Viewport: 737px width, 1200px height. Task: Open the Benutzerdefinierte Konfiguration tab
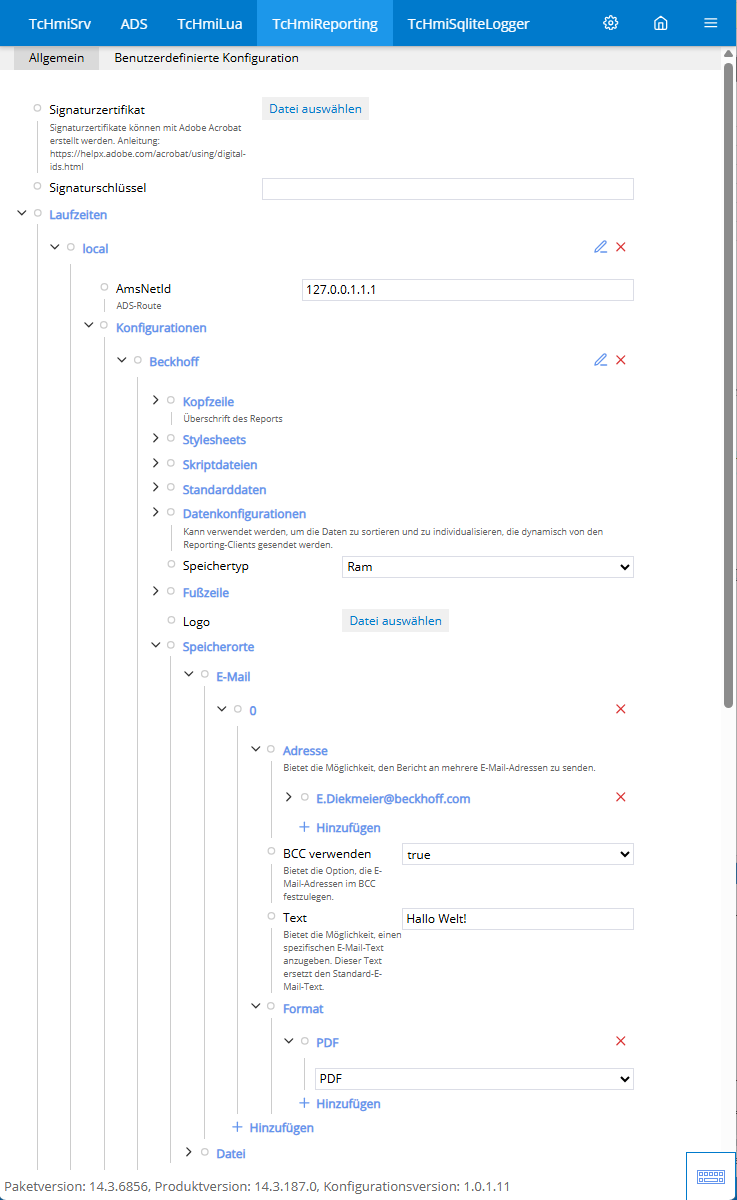point(206,58)
